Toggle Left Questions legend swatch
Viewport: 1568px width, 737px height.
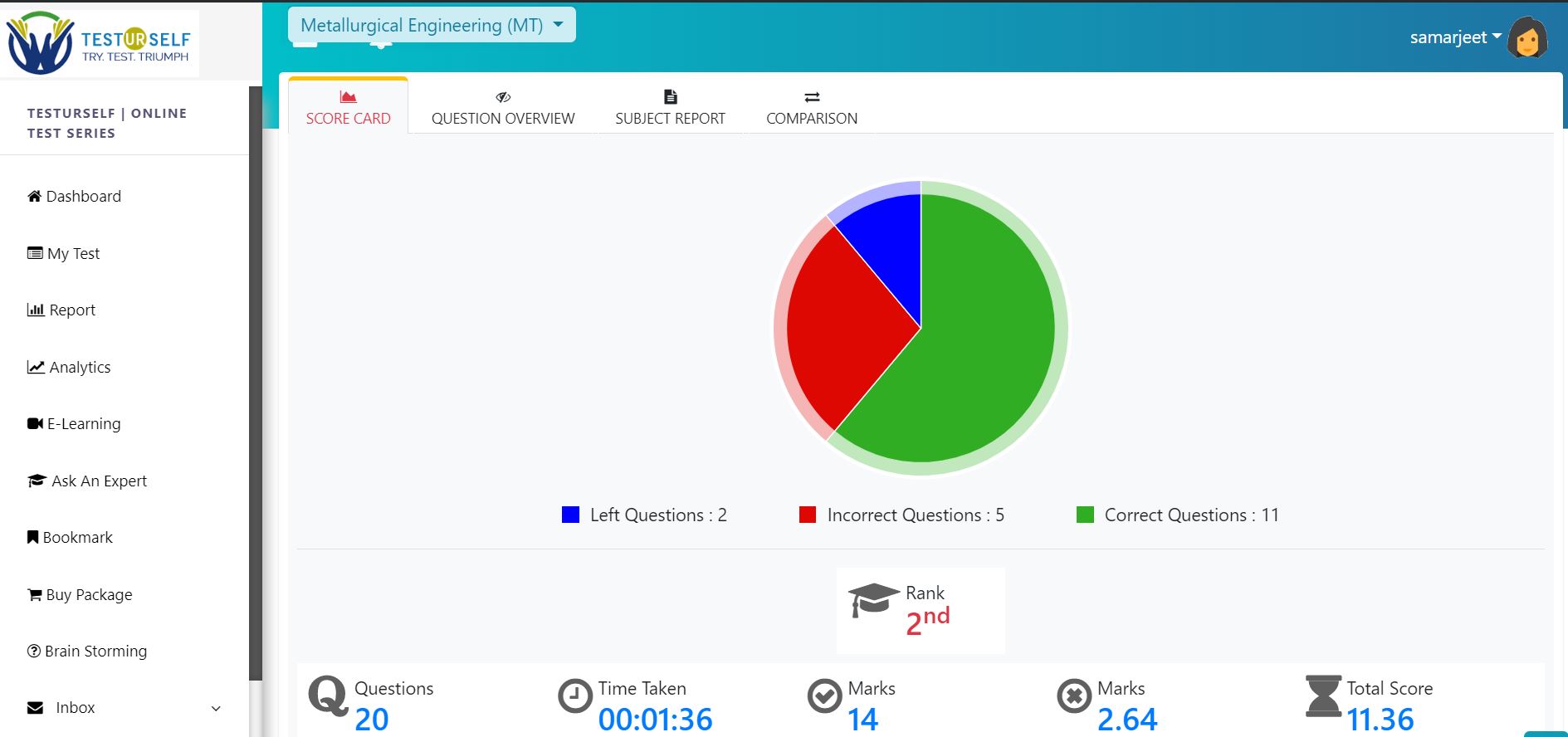(x=570, y=515)
